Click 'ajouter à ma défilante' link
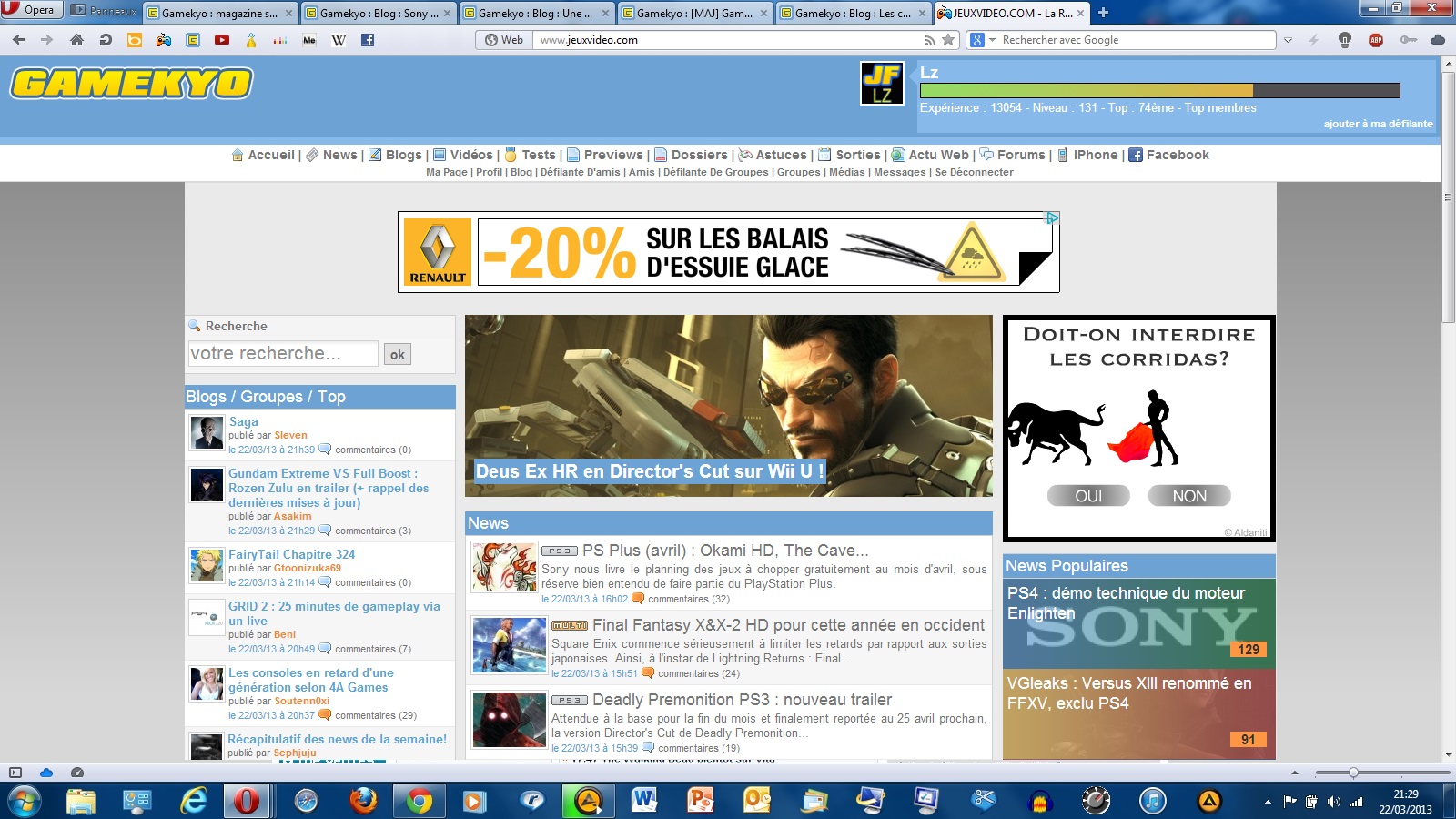This screenshot has width=1456, height=819. 1378,124
